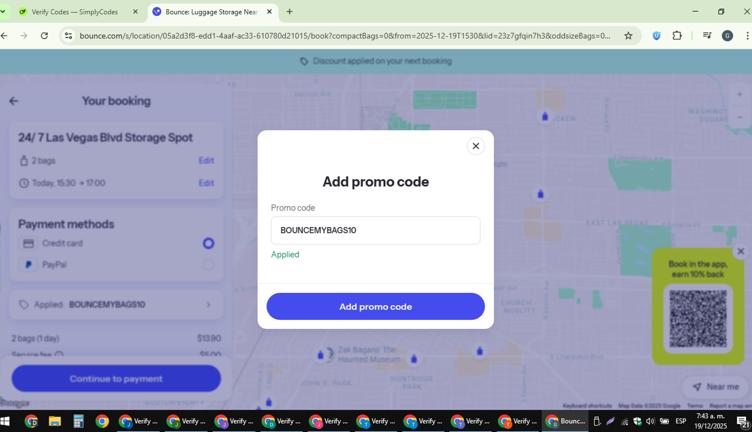Viewport: 752px width, 432px height.
Task: Close the Bounce: Luggage Storage tab
Action: (269, 12)
